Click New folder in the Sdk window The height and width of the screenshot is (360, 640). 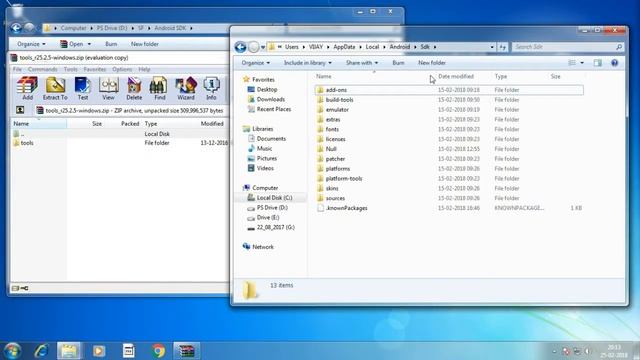(432, 63)
